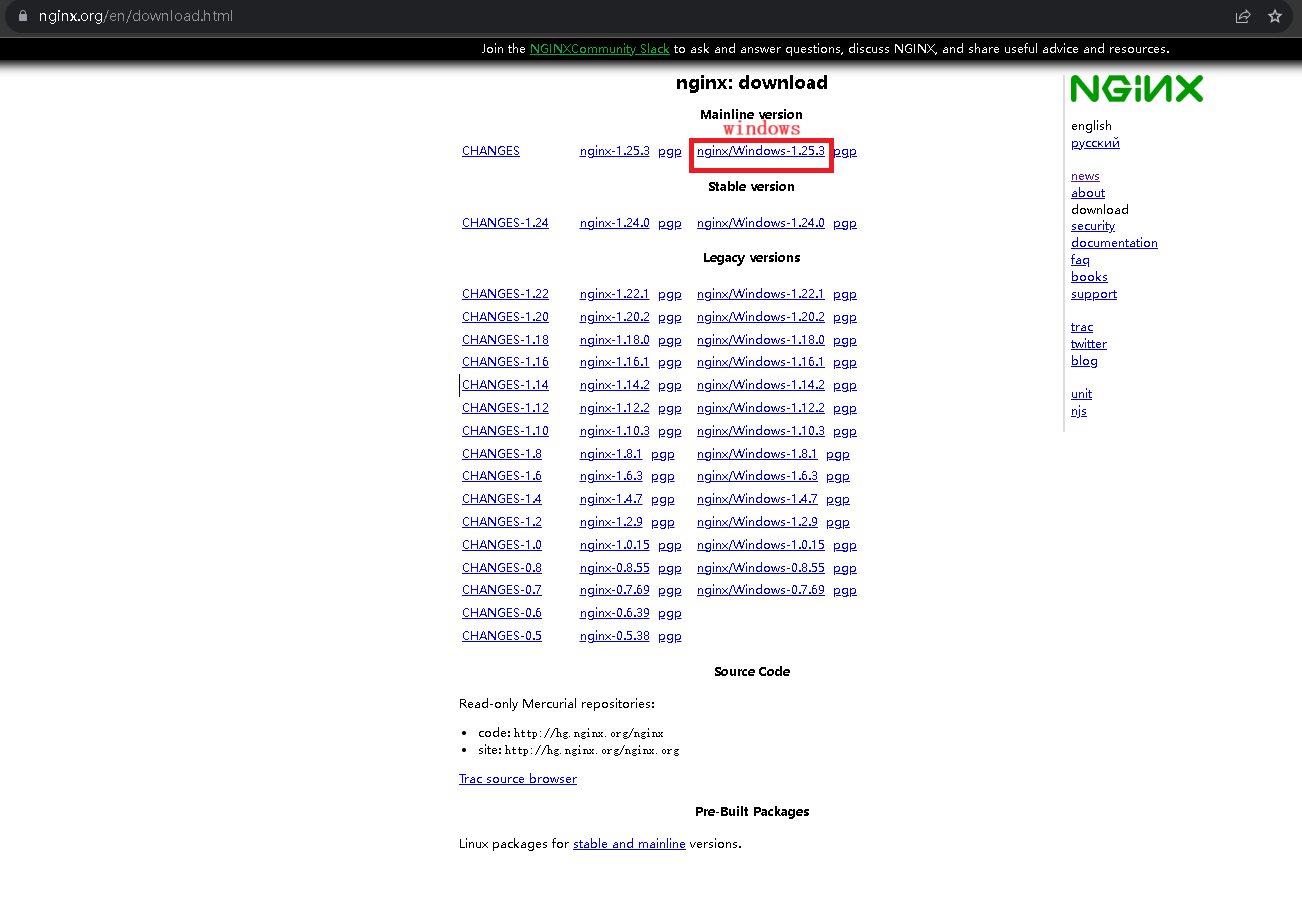
Task: Click the http://hg.nginx.org/nginx code URL text
Action: (x=589, y=733)
